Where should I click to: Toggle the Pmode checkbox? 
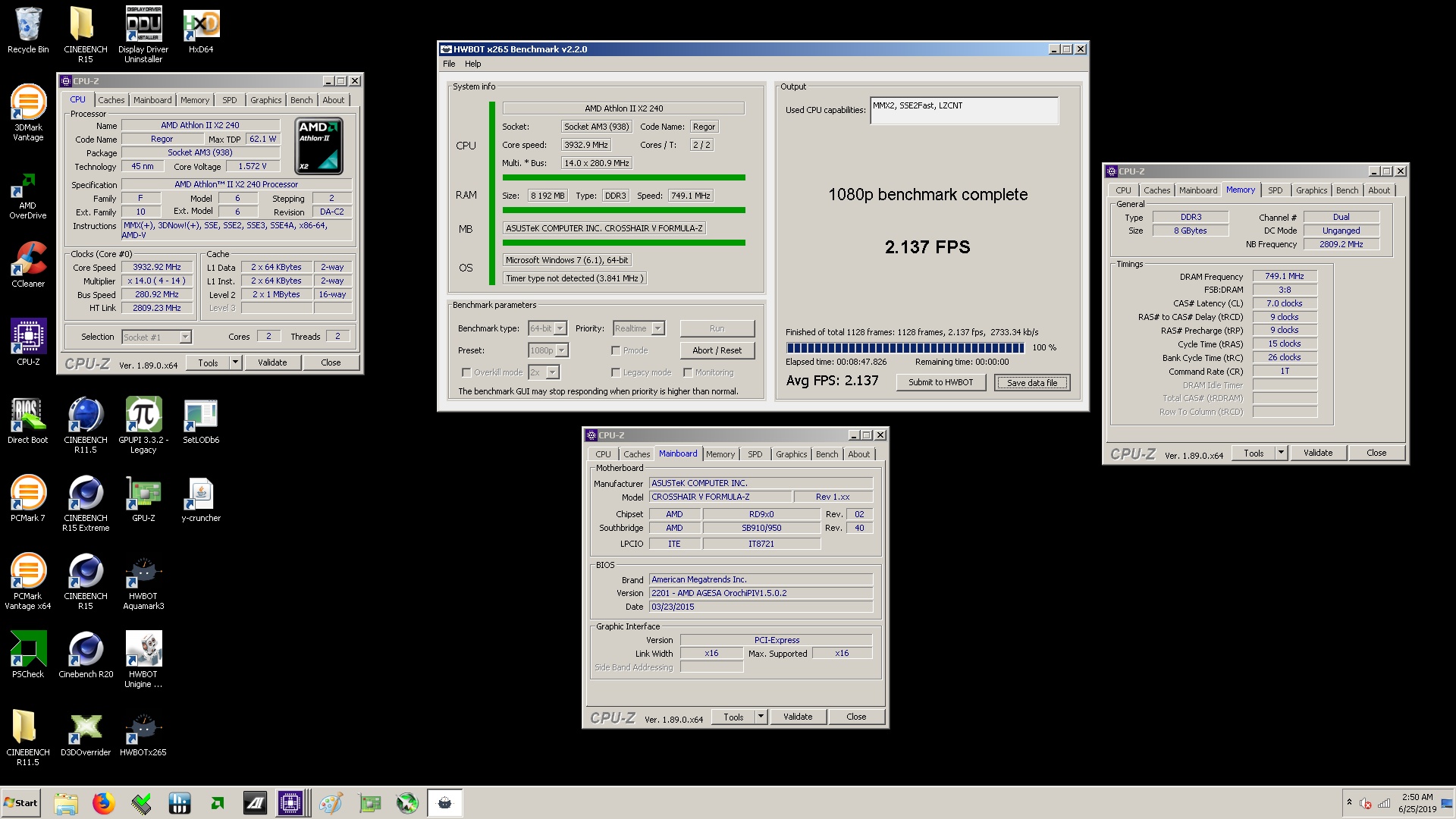pos(616,350)
